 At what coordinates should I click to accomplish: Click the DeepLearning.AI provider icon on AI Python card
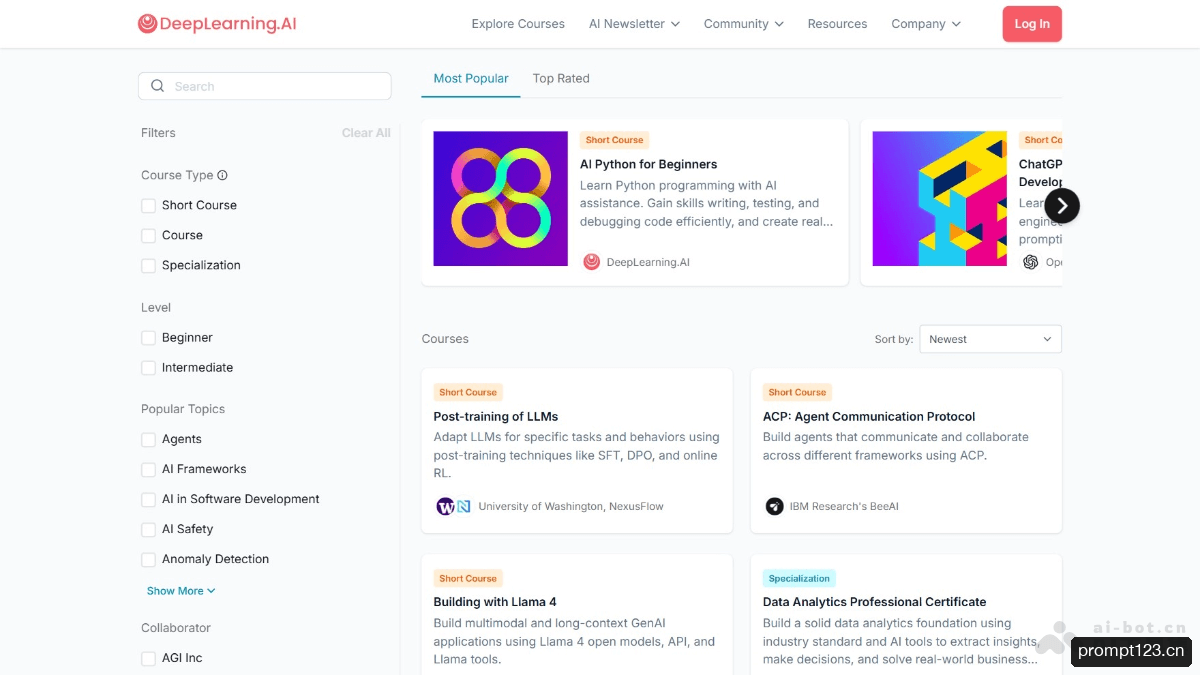coord(592,262)
